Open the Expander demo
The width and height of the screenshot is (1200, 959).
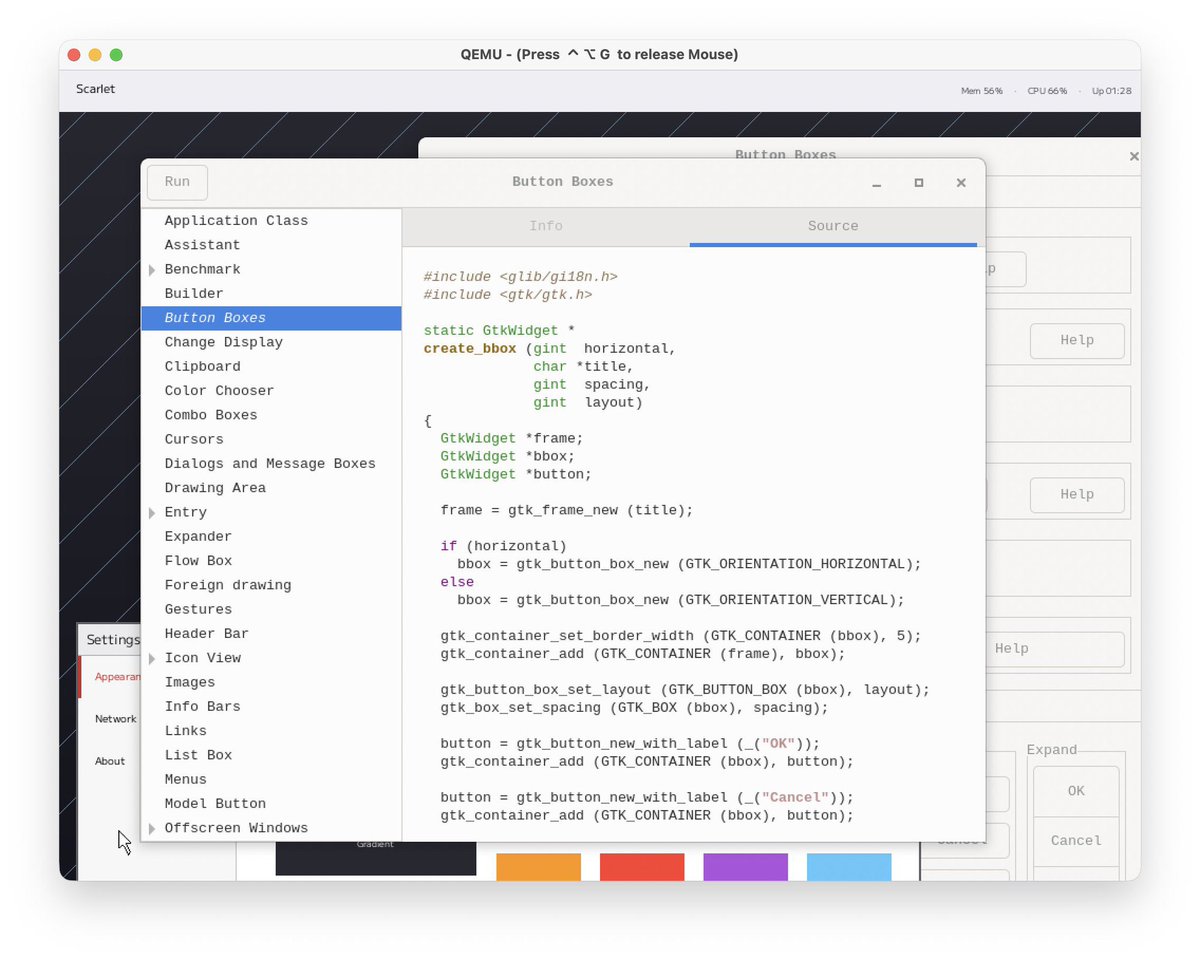pos(271,537)
